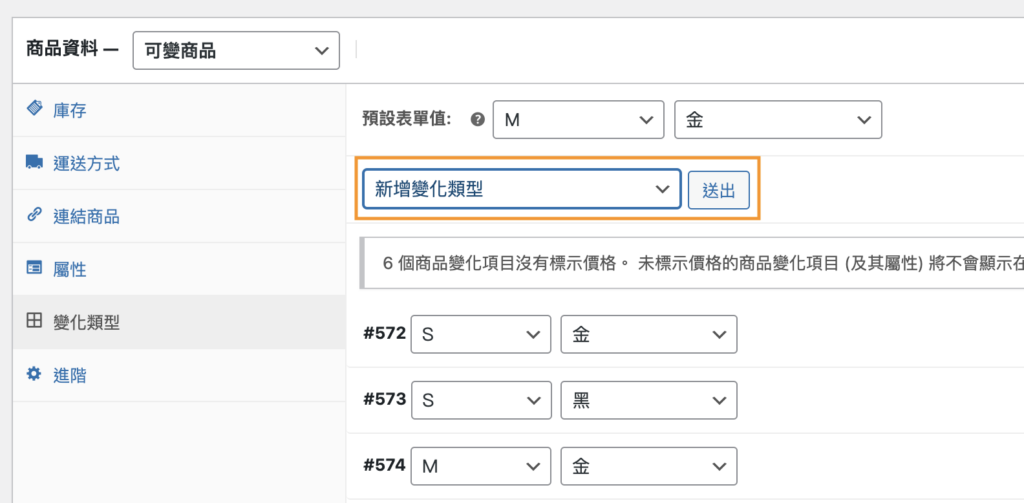Screen dimensions: 1024x503
Task: Click the help icon beside 預設表單值
Action: [x=478, y=120]
